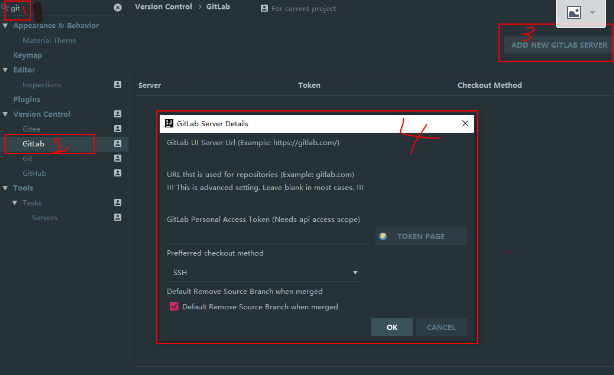
Task: Click the Token Page button
Action: (421, 236)
